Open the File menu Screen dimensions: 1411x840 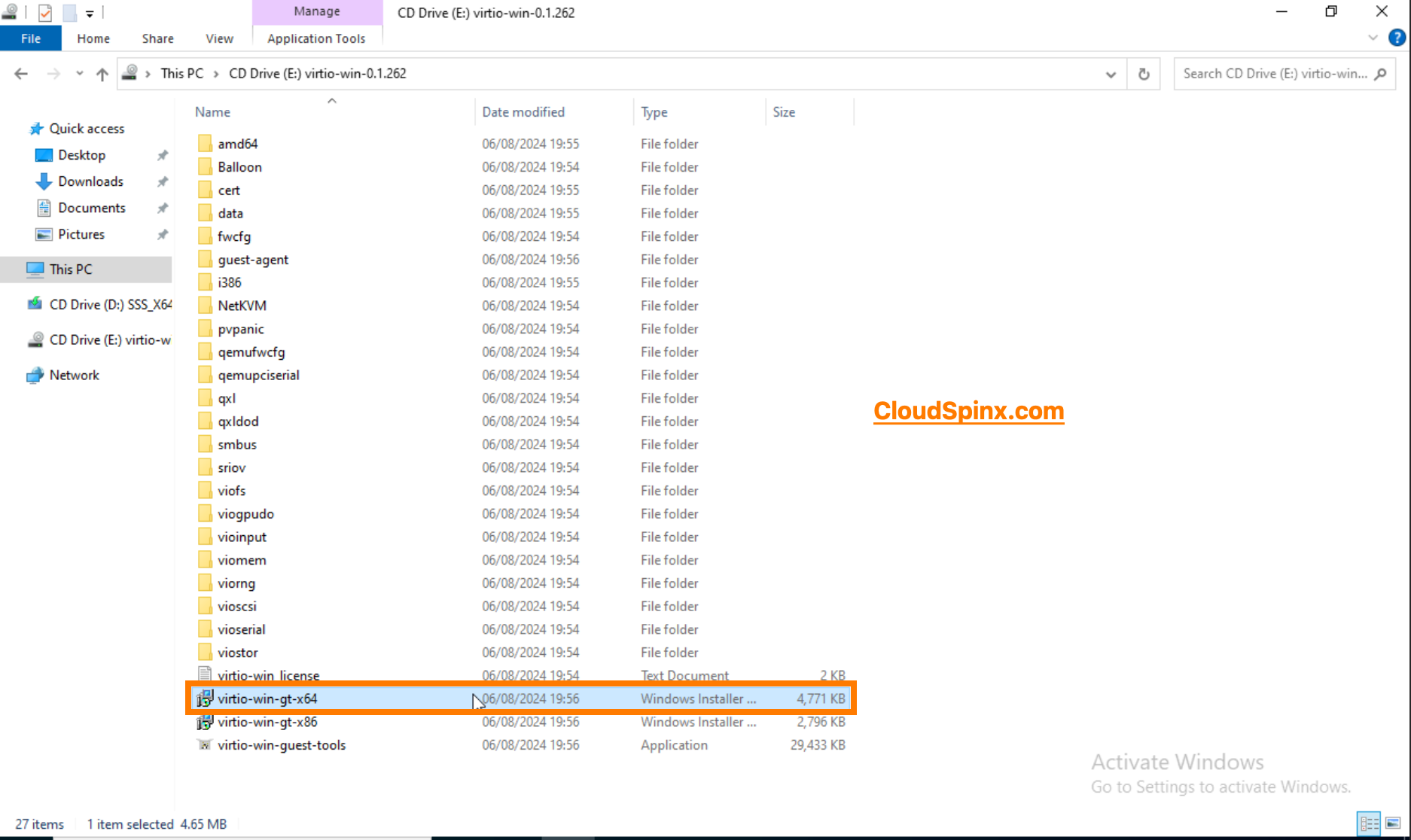click(29, 38)
